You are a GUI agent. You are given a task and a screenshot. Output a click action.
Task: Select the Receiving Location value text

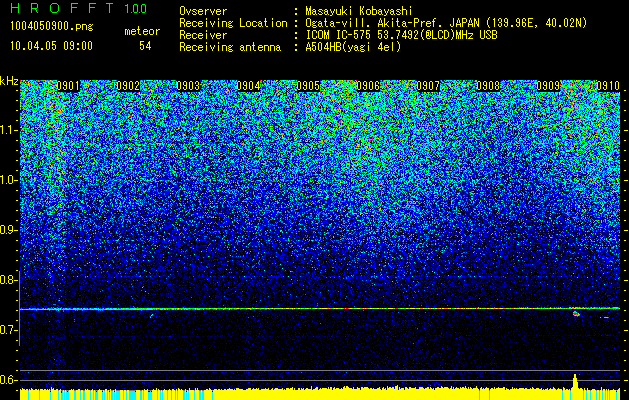446,23
